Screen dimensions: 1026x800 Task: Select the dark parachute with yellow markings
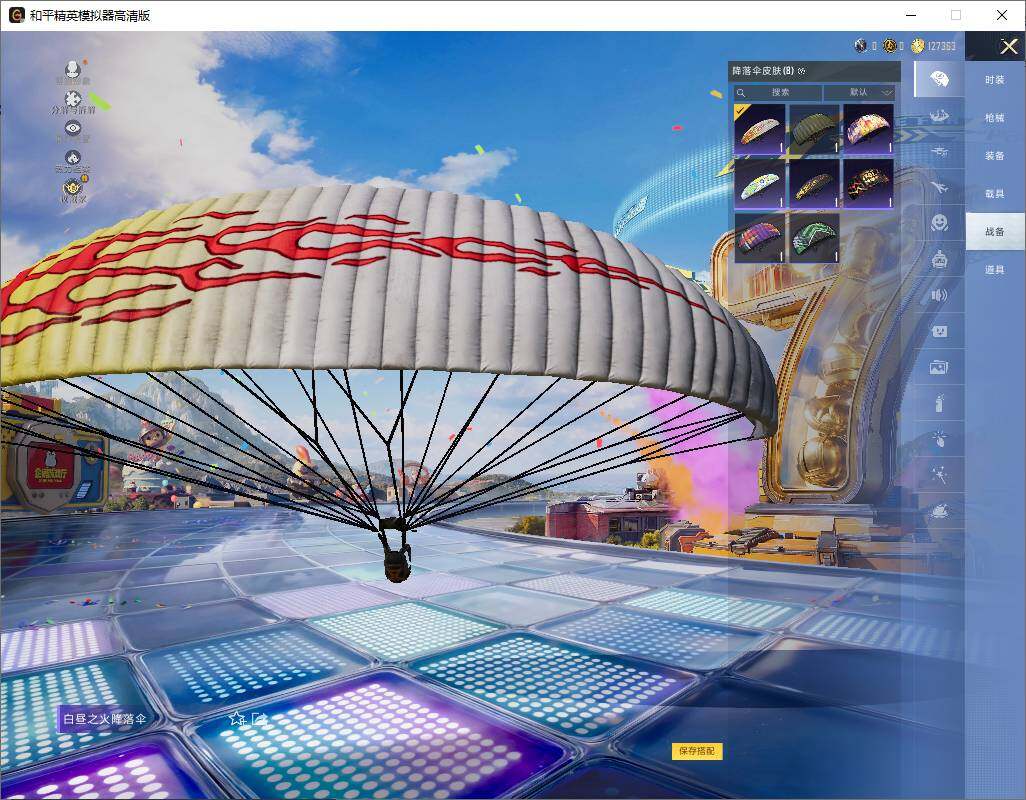click(813, 183)
